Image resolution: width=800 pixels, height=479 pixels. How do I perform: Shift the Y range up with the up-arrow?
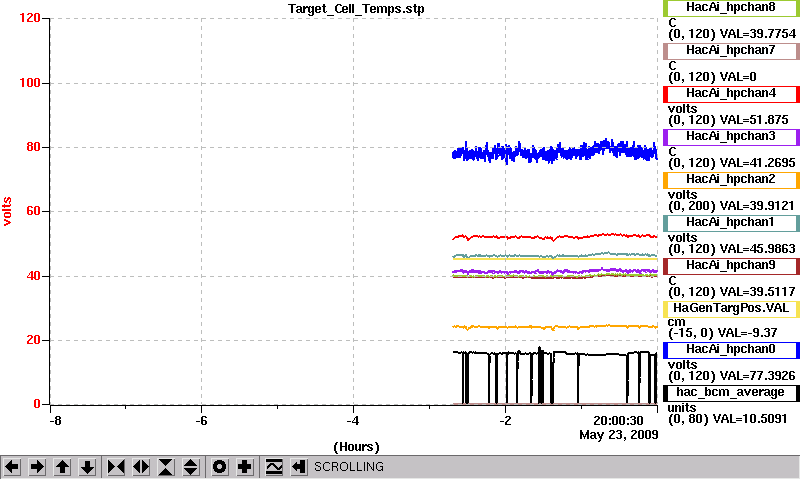pos(62,467)
